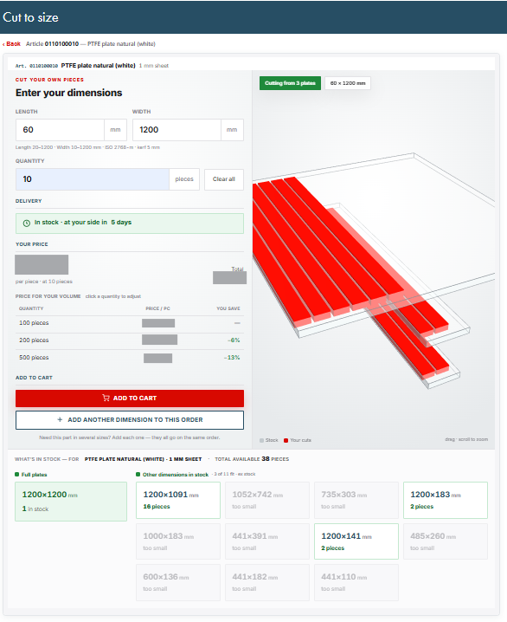Screen dimensions: 507x622
Task: Select the 1200×141 2 pieces card
Action: [x=356, y=541]
